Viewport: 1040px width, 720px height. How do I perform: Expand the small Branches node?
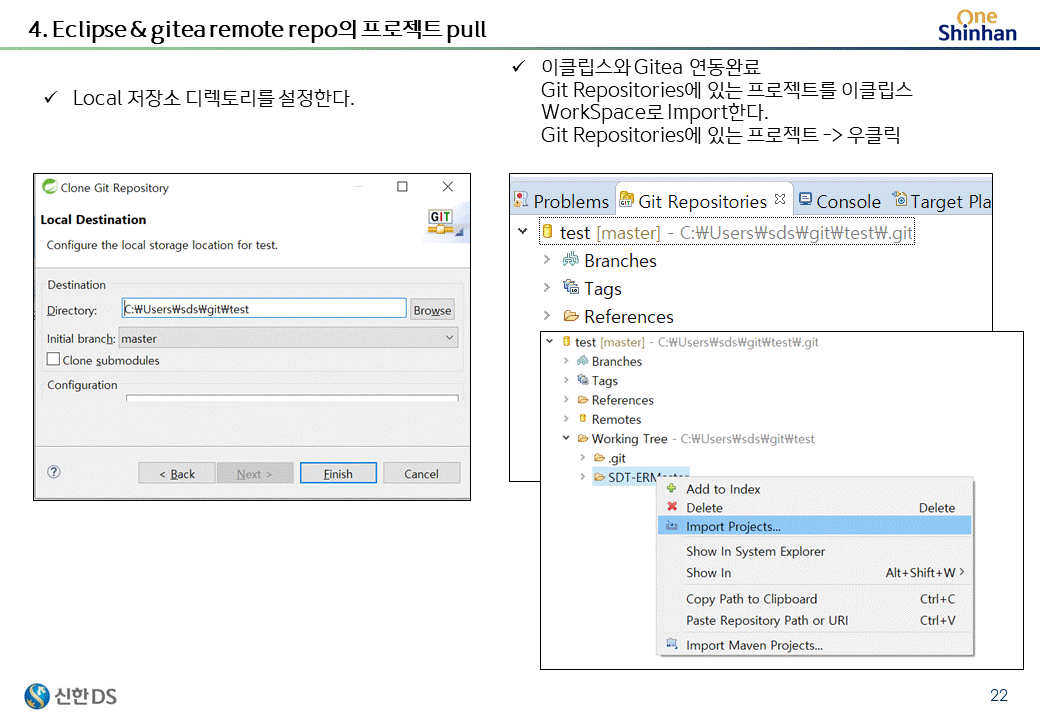pyautogui.click(x=566, y=361)
